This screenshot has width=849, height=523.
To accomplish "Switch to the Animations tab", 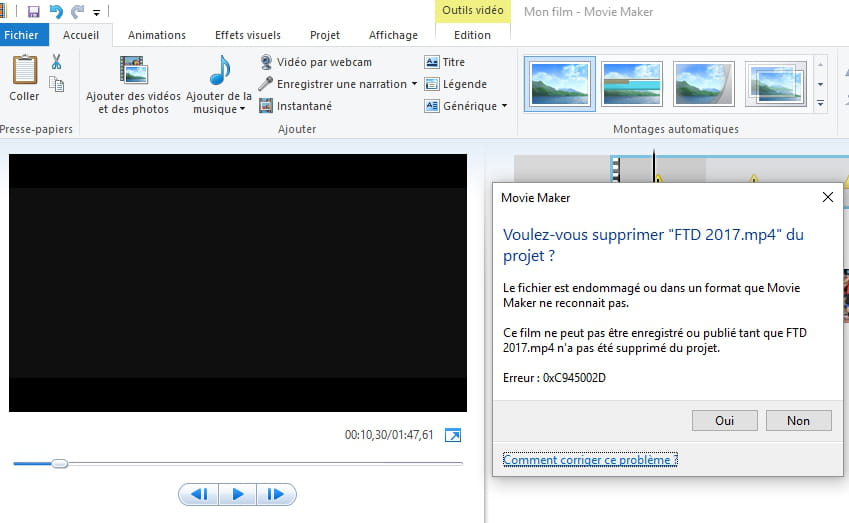I will coord(156,35).
